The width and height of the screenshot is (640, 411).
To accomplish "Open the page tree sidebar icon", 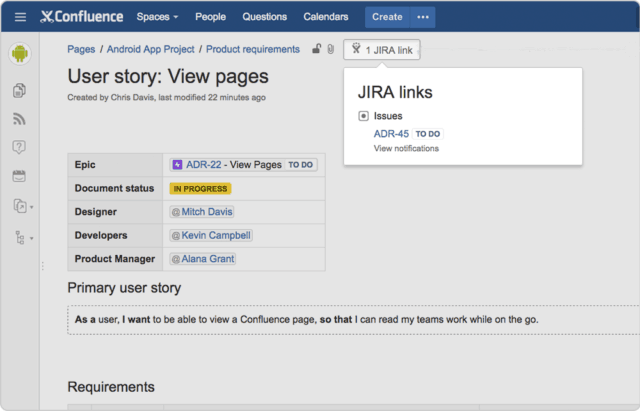I will point(20,237).
